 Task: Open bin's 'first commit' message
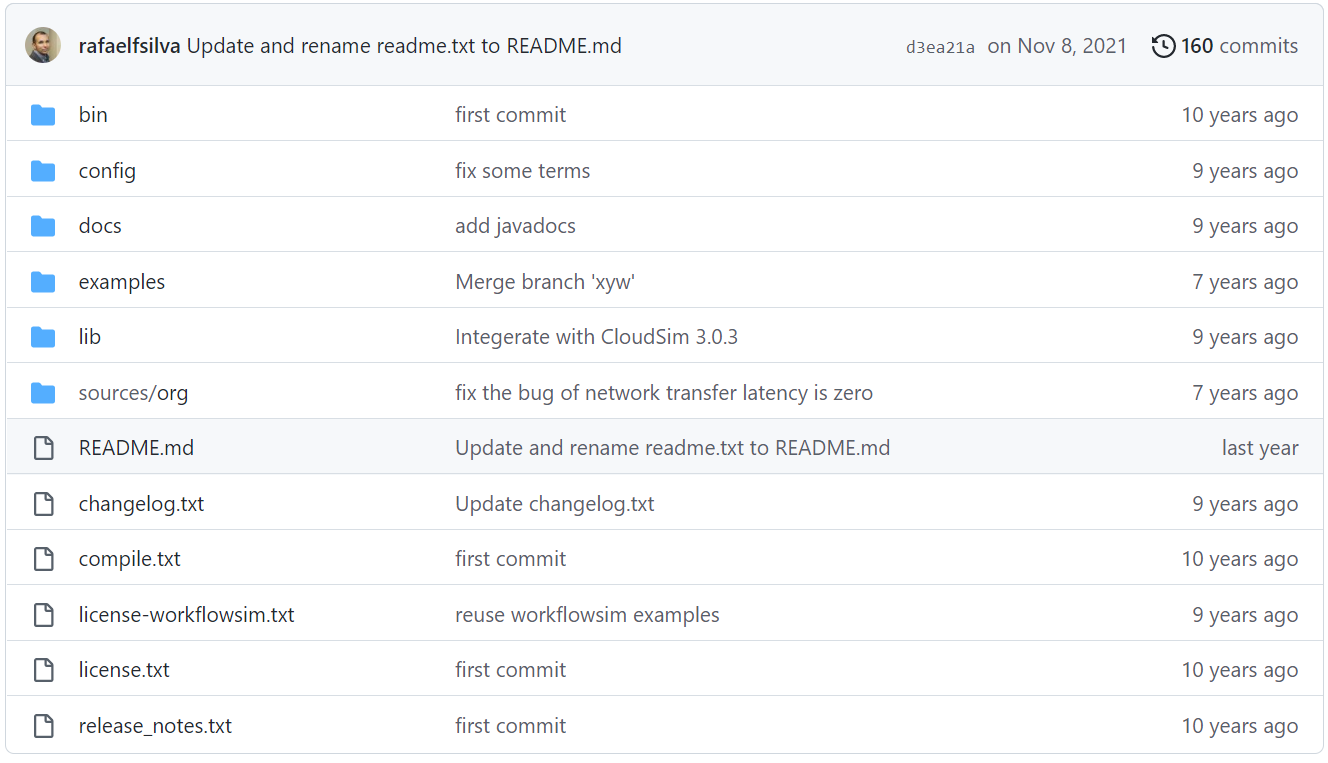511,115
